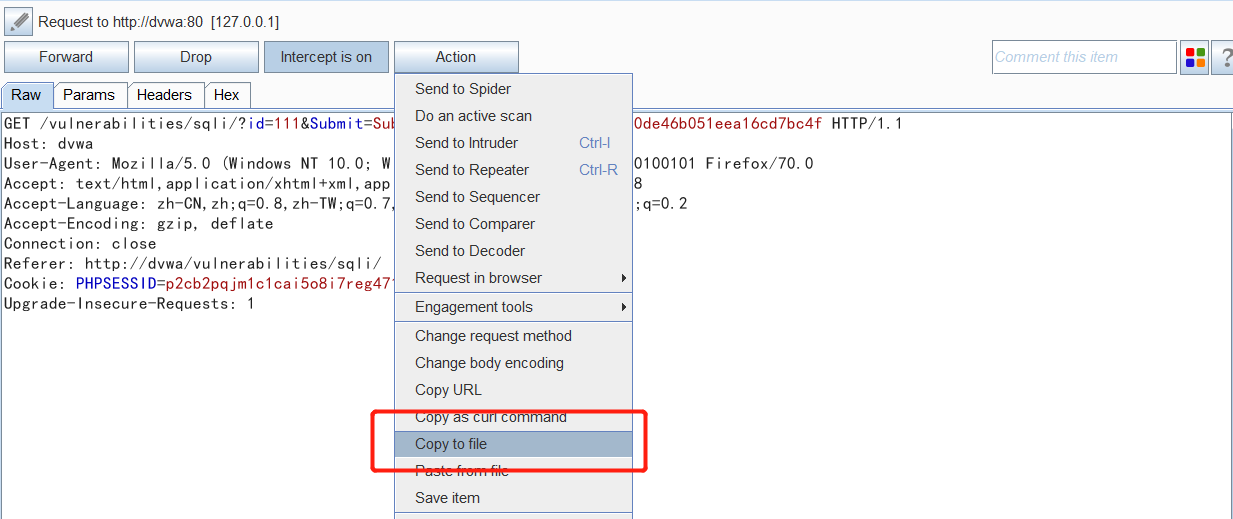Click the PHPSESSID cookie value
The height and width of the screenshot is (519, 1233).
[280, 284]
